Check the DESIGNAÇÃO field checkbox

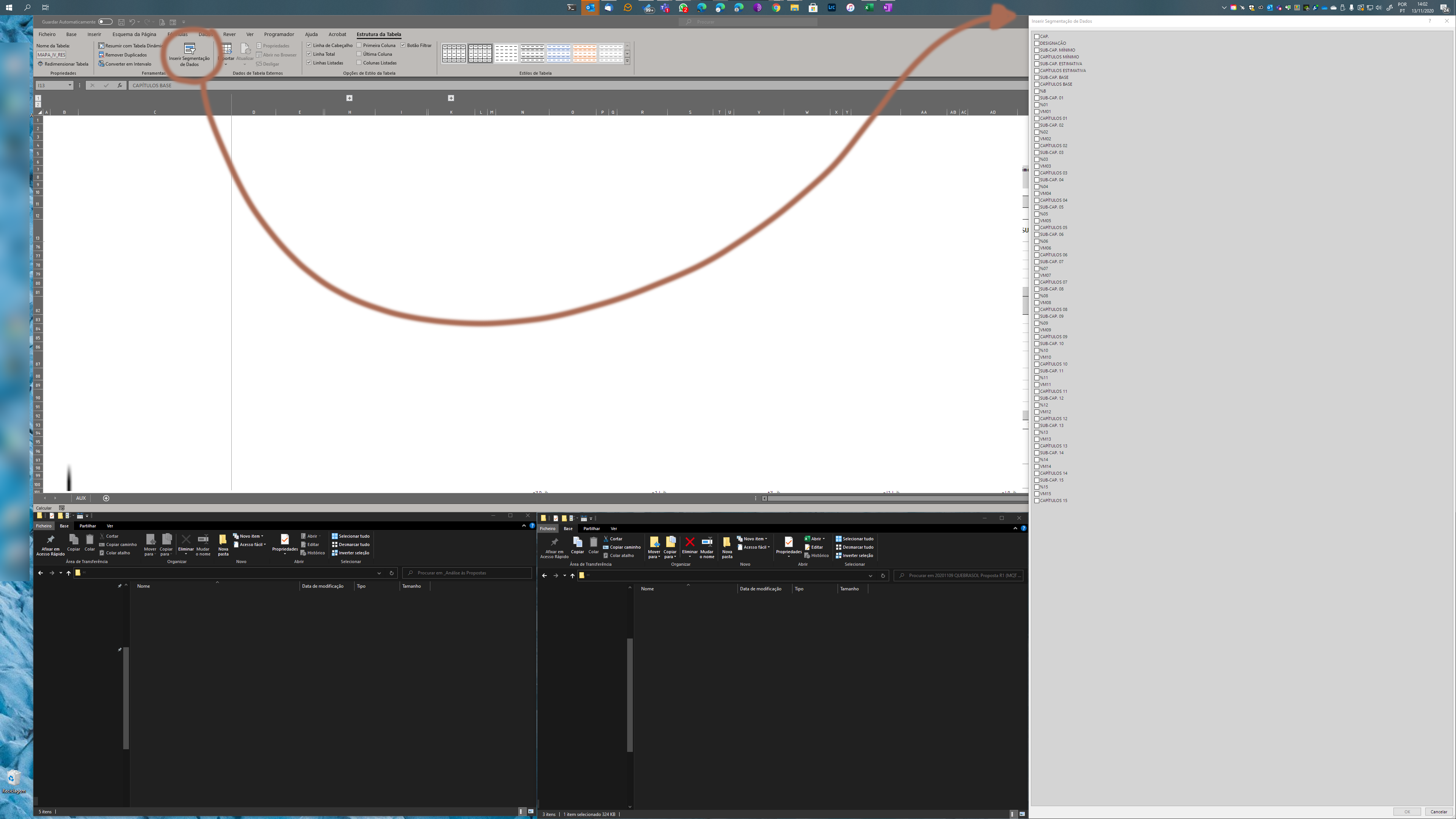coord(1037,43)
